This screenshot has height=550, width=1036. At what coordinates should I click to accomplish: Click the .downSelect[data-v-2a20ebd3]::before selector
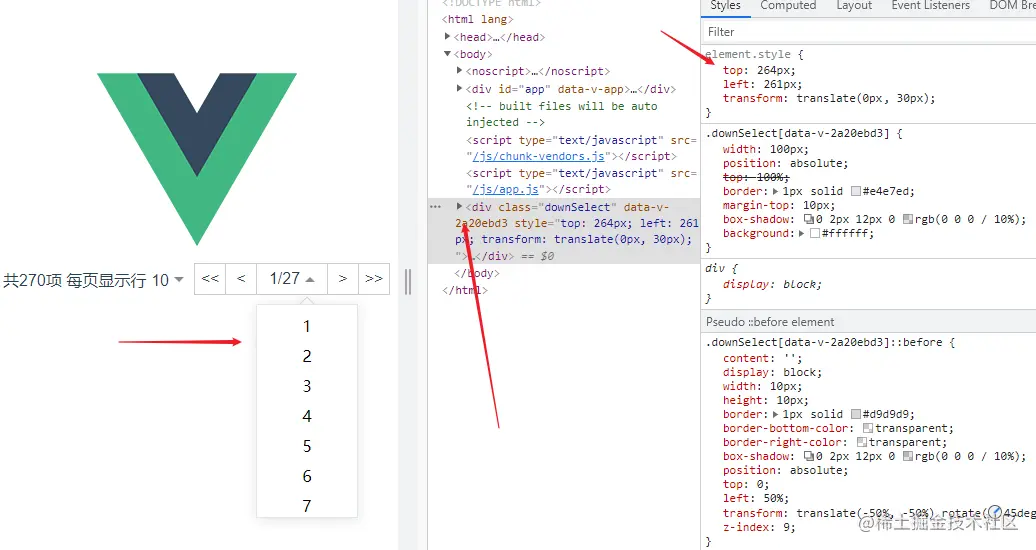(824, 342)
